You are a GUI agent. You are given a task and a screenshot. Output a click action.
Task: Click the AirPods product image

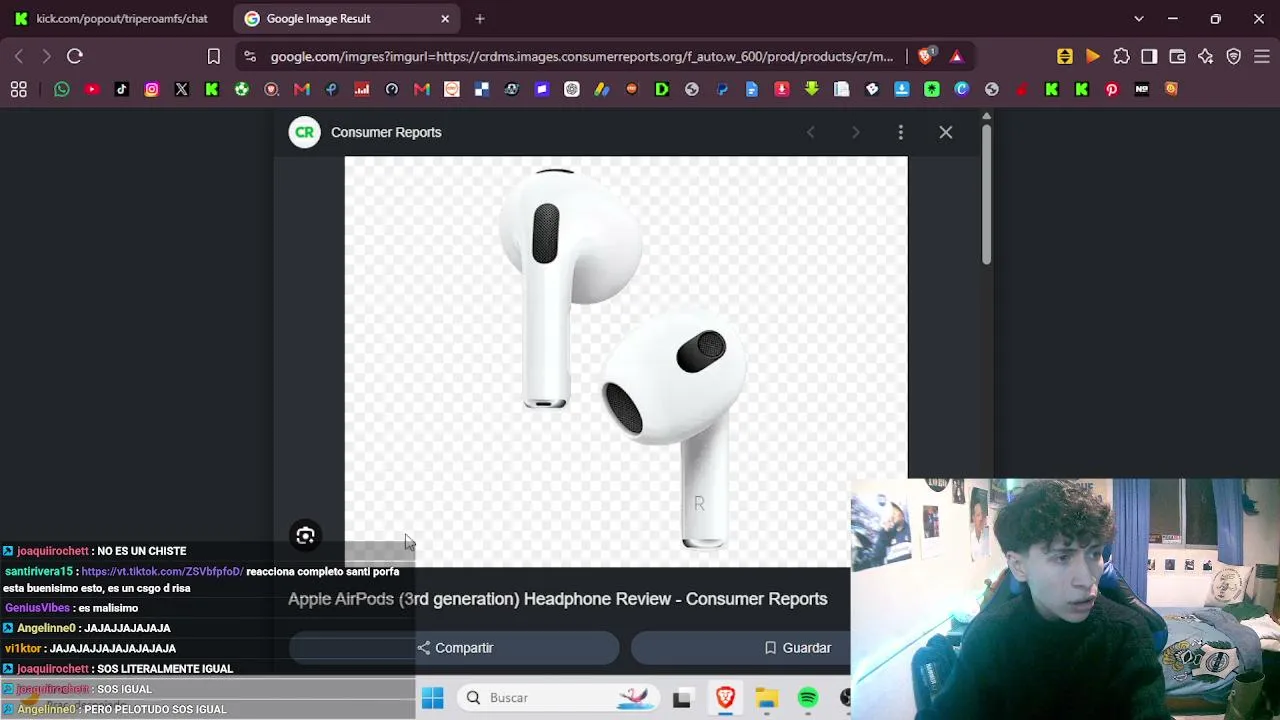click(x=626, y=360)
